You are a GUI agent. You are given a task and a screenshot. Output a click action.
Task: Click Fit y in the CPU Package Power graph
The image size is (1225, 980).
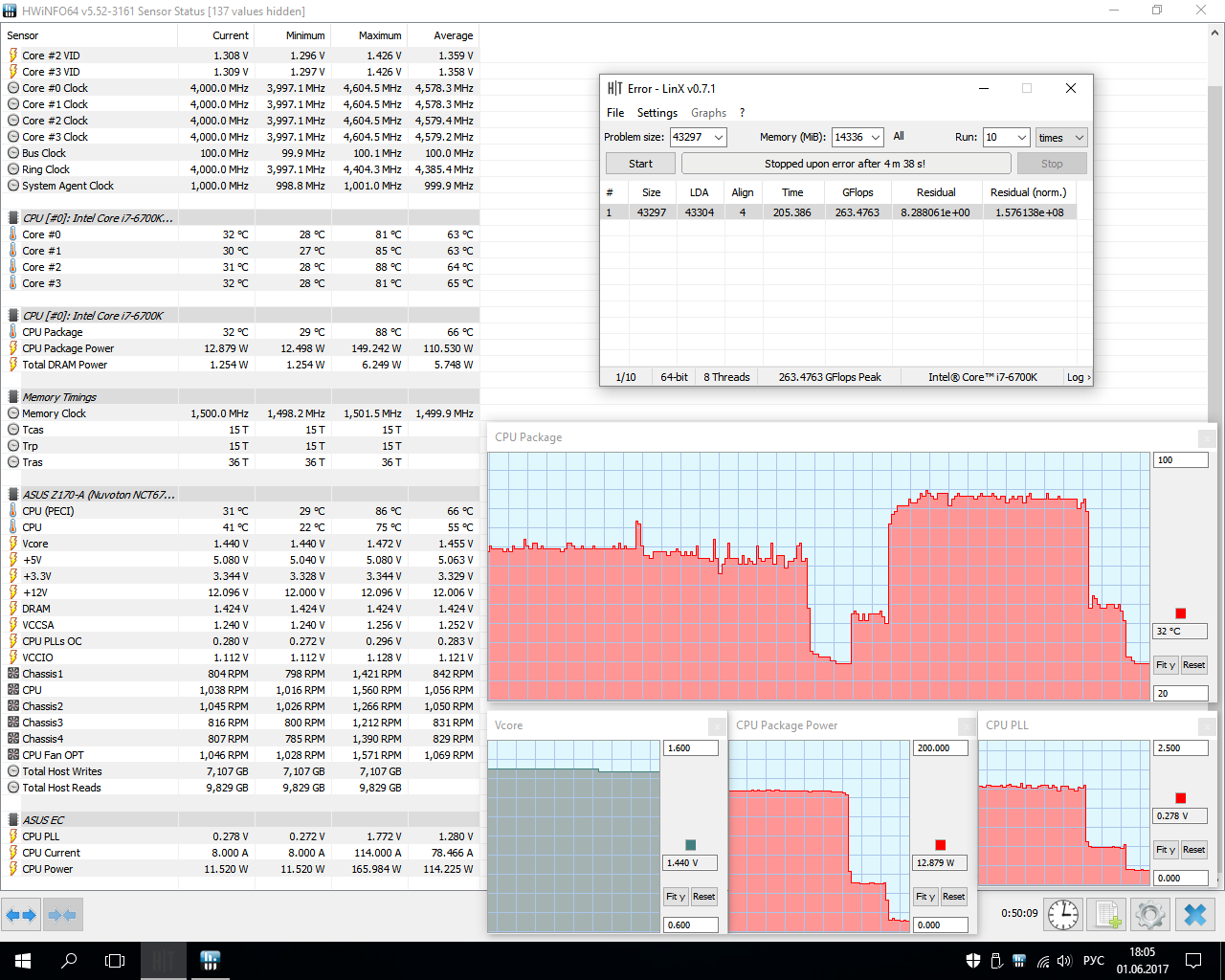pos(925,897)
